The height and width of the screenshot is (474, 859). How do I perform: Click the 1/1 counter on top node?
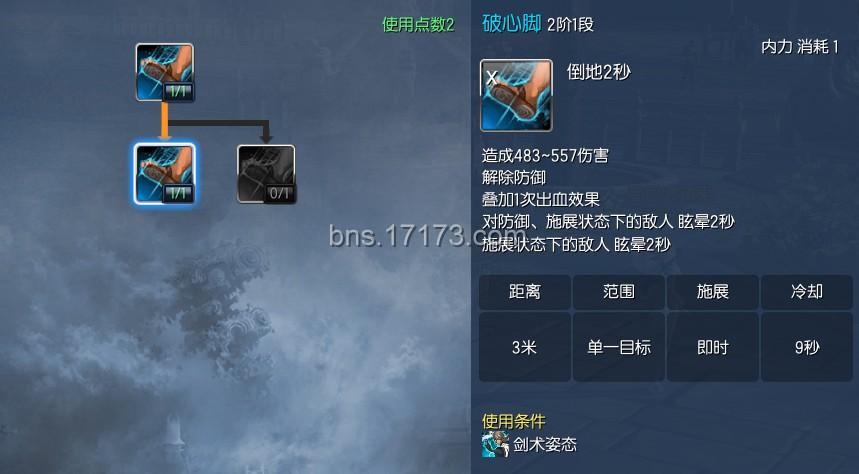point(179,92)
